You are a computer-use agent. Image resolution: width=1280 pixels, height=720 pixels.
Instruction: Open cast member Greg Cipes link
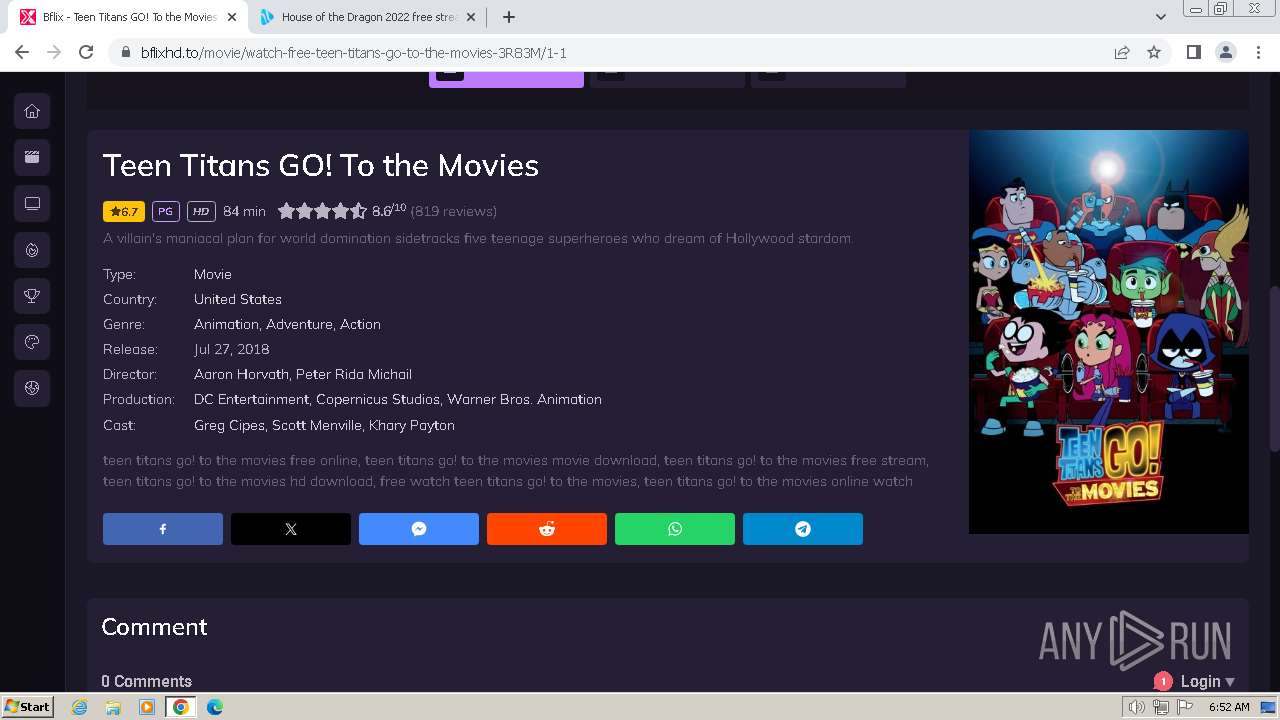click(230, 425)
